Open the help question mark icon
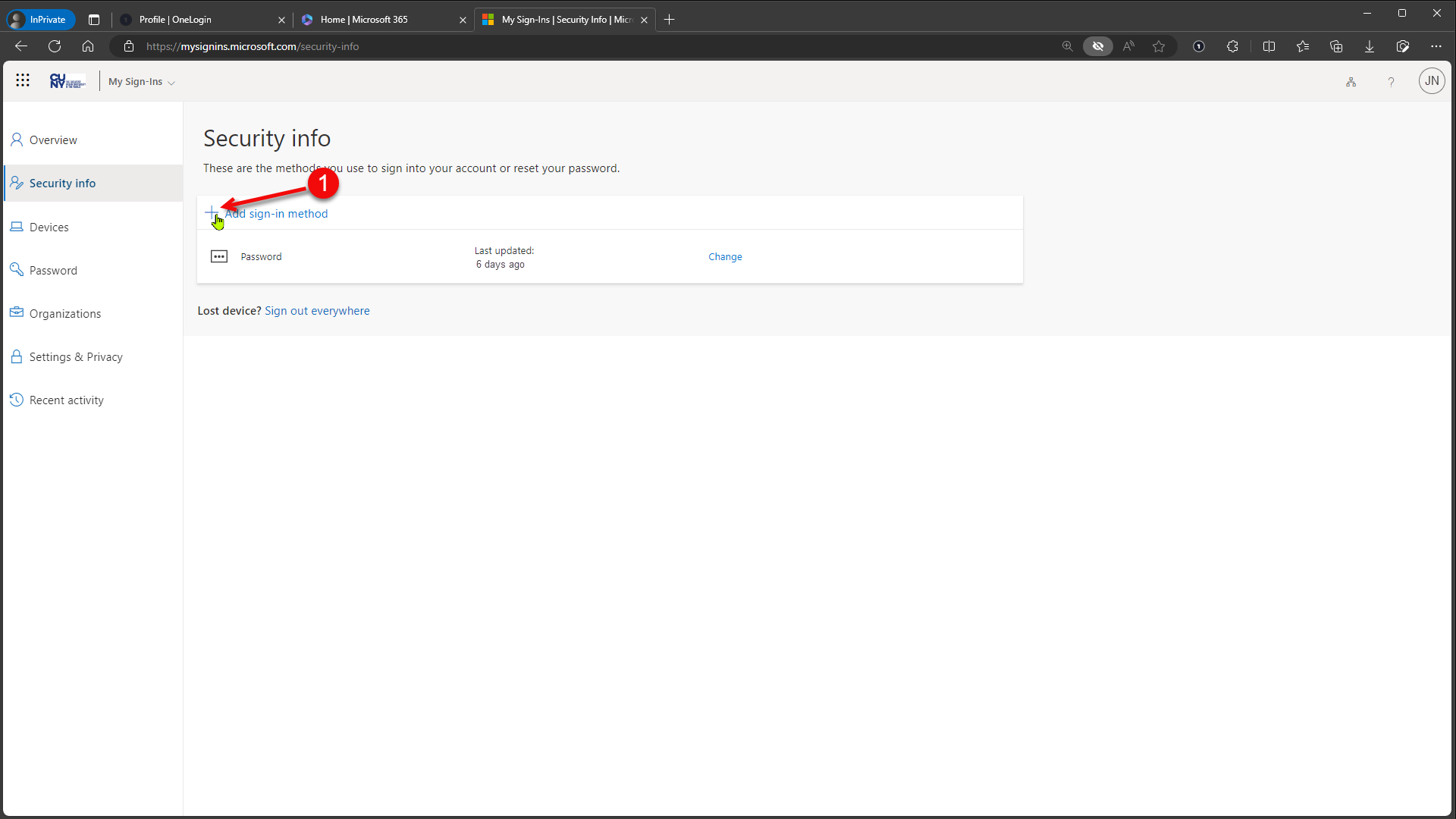 [x=1391, y=82]
